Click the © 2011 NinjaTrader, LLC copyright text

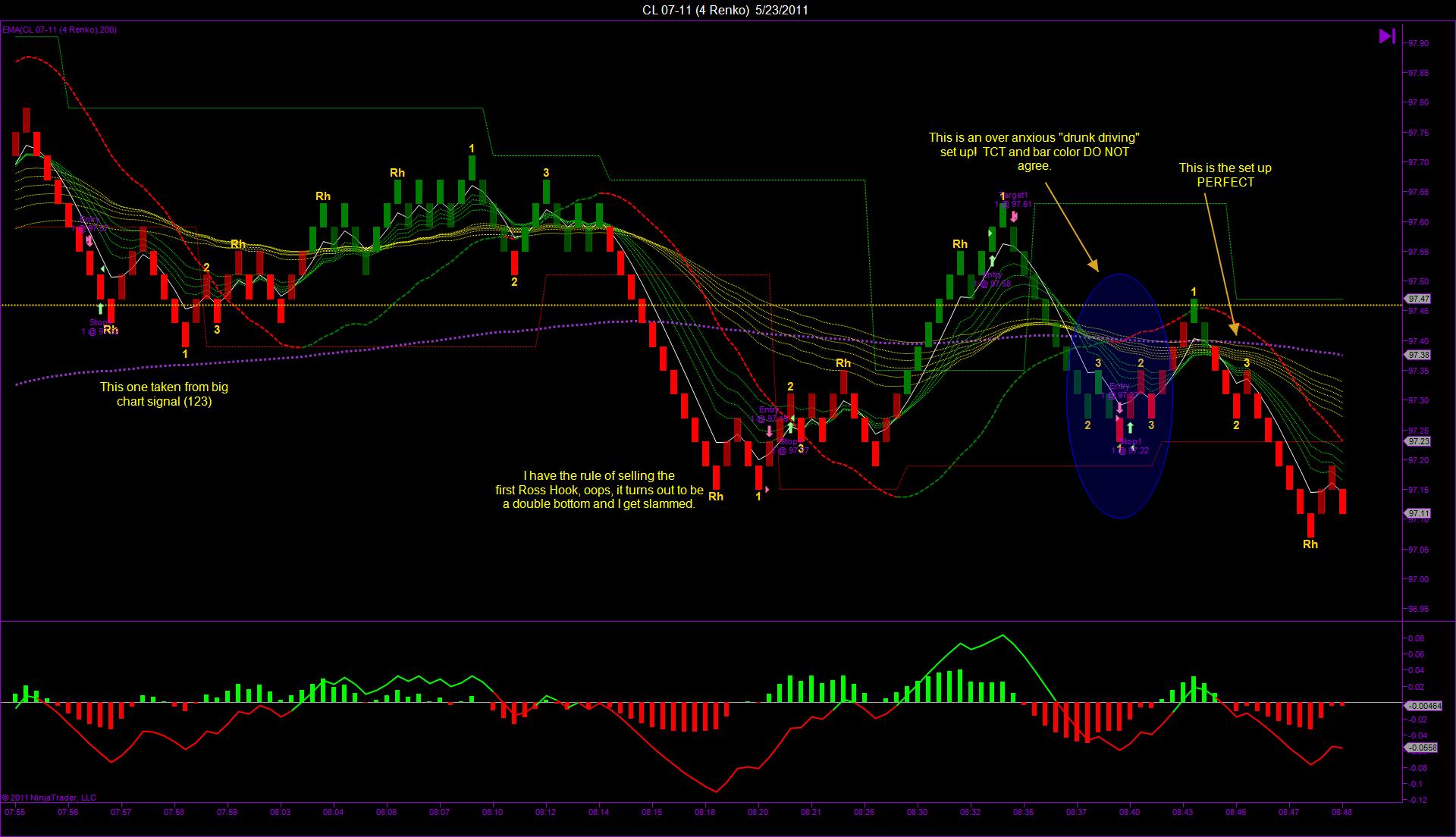(49, 798)
